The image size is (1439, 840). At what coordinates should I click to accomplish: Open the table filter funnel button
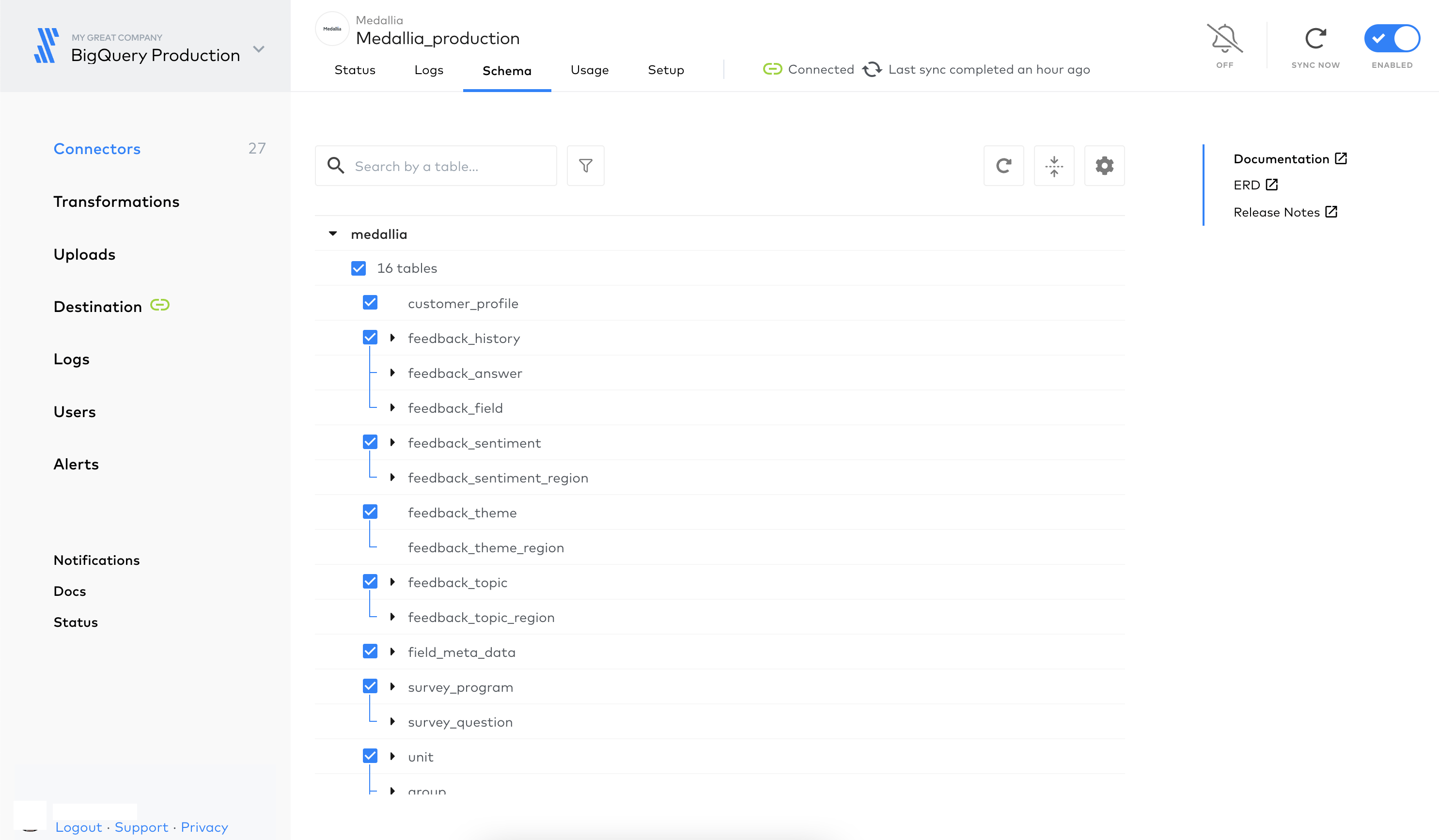pyautogui.click(x=585, y=166)
